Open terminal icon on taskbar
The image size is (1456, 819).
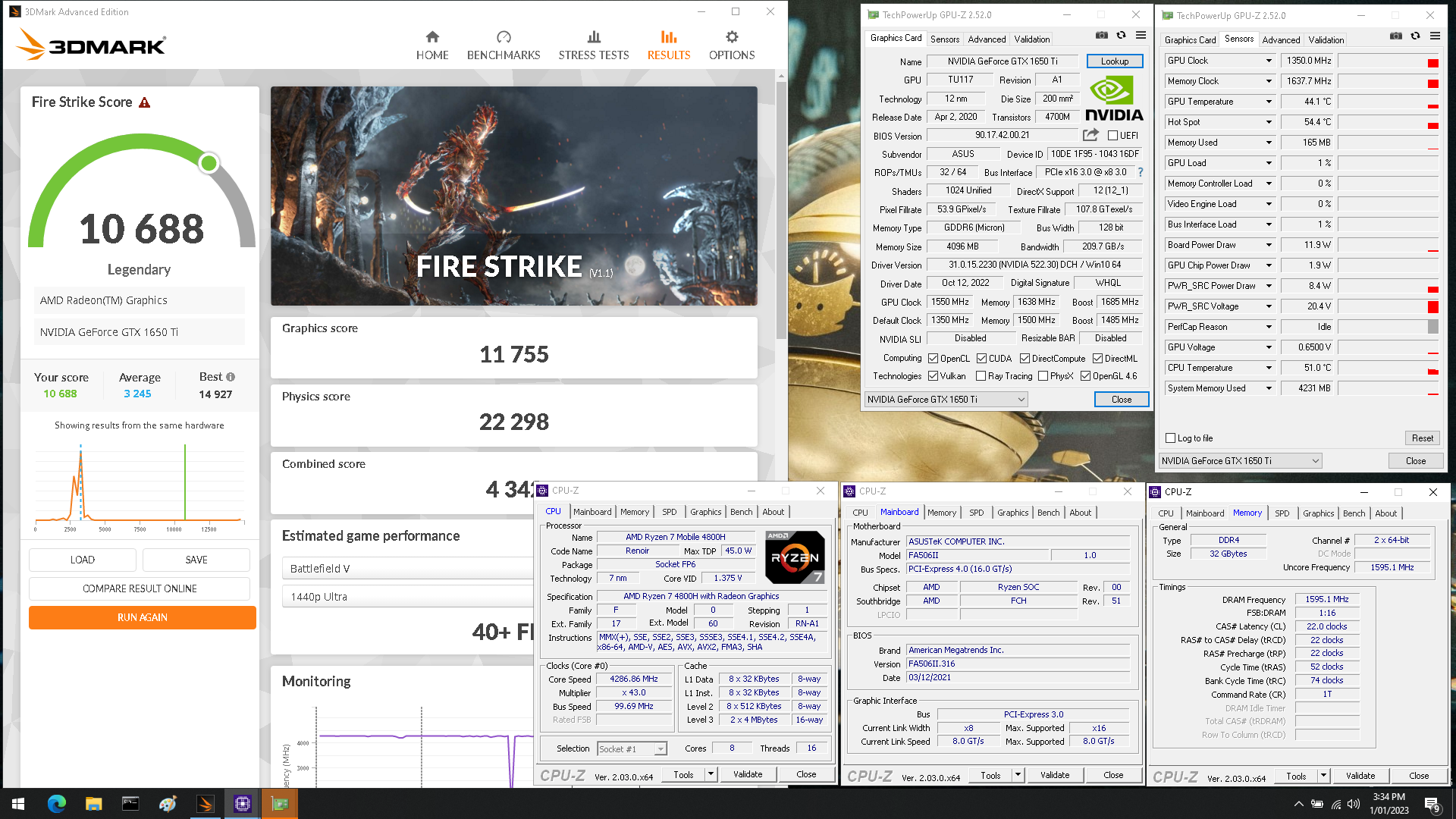tap(131, 804)
